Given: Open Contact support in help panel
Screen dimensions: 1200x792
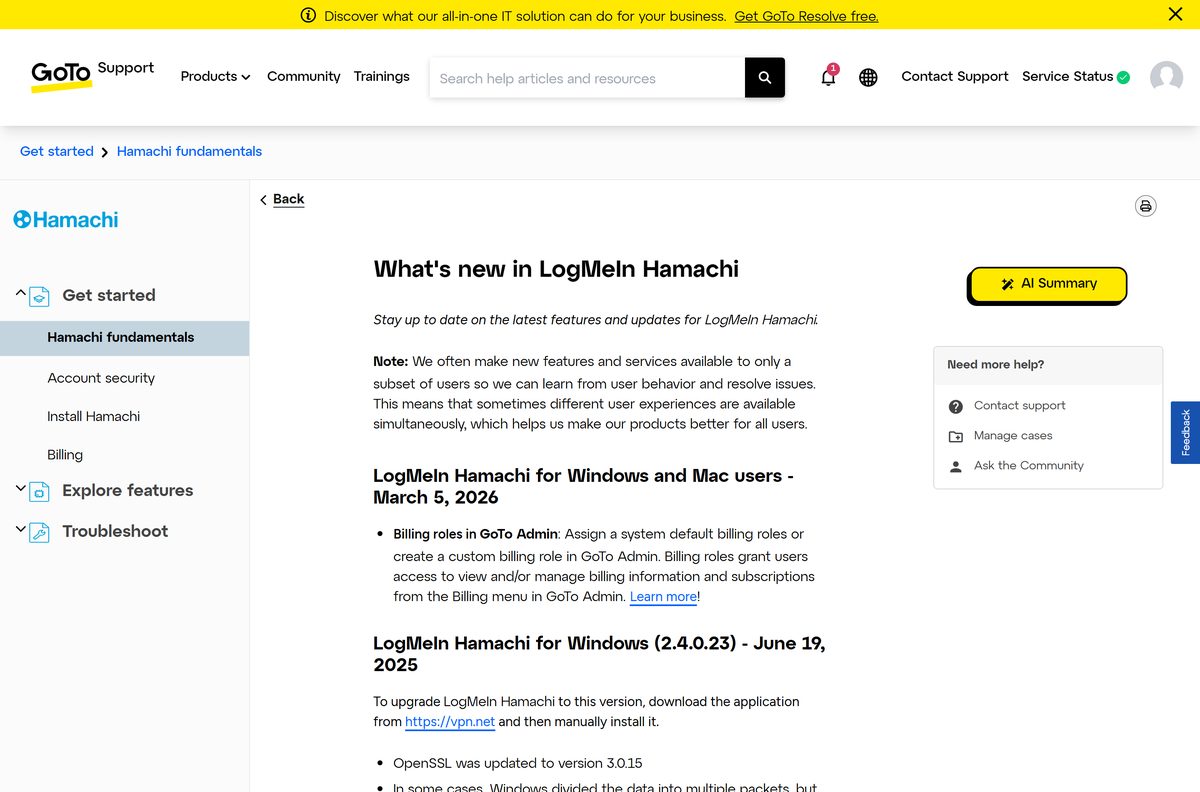Looking at the screenshot, I should (1019, 405).
